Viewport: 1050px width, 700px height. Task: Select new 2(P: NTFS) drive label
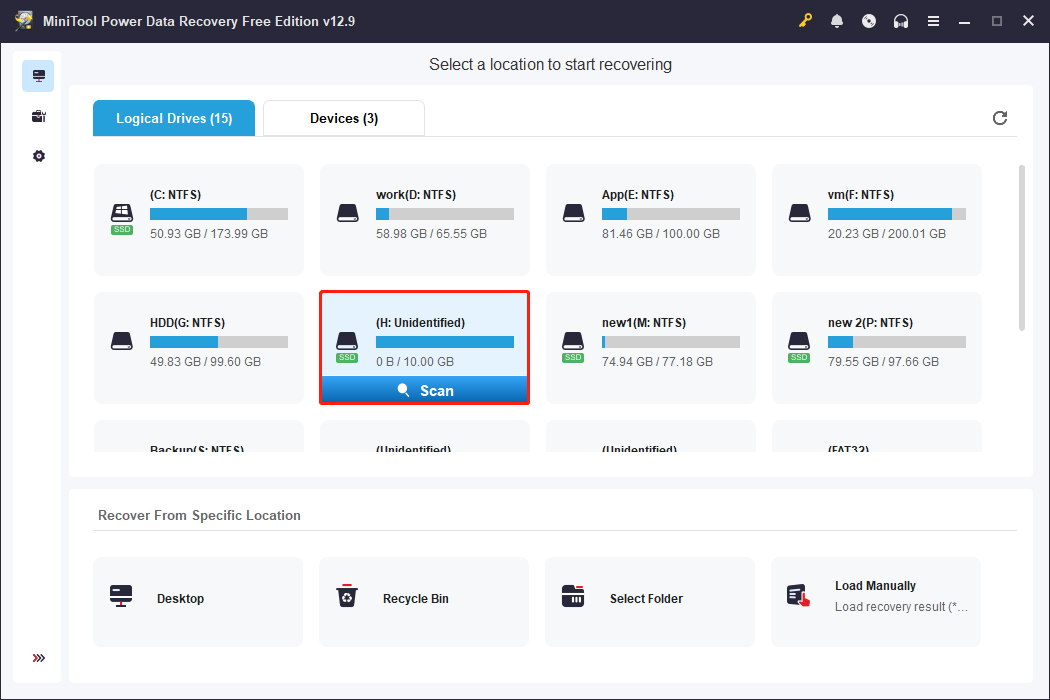[x=870, y=323]
